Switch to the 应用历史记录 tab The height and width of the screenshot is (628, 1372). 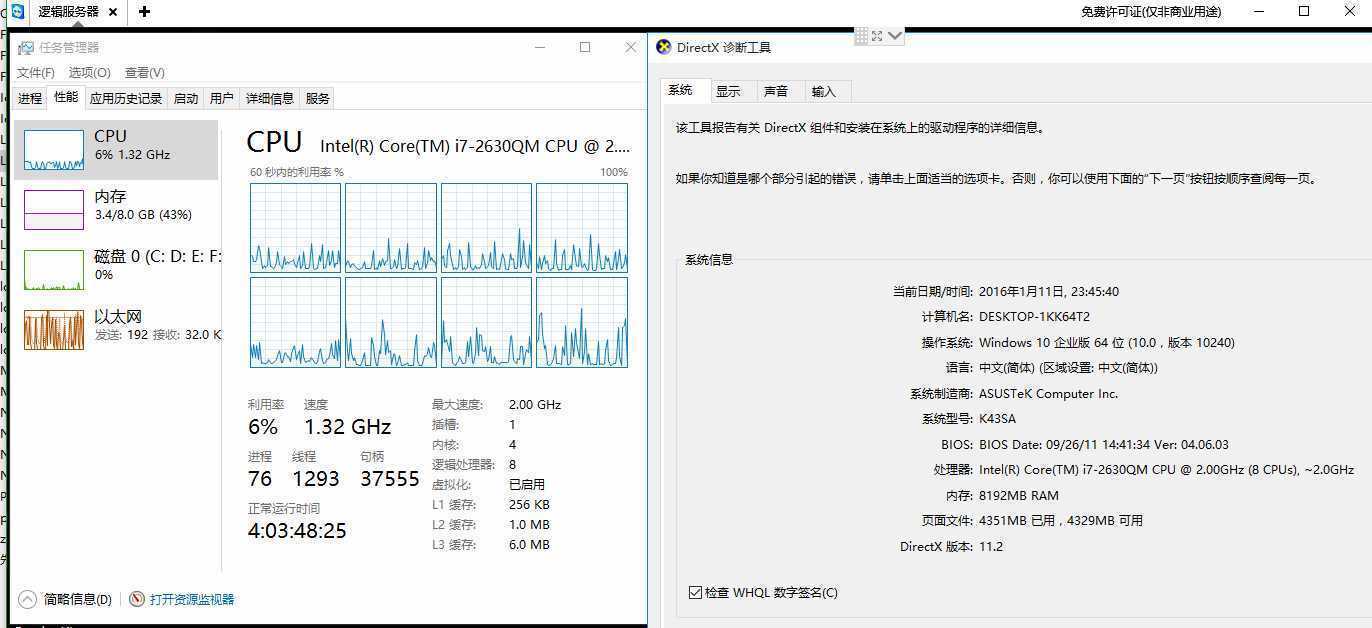(126, 98)
